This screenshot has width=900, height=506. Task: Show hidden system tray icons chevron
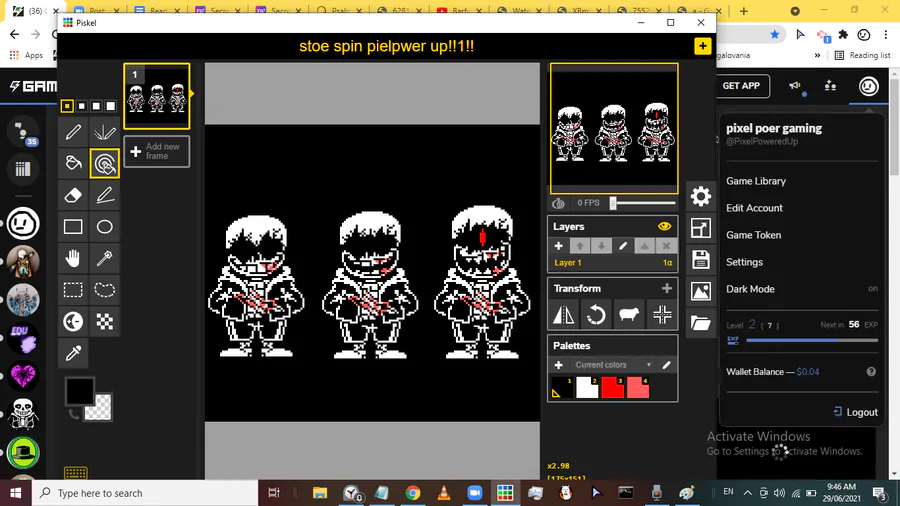click(x=747, y=493)
